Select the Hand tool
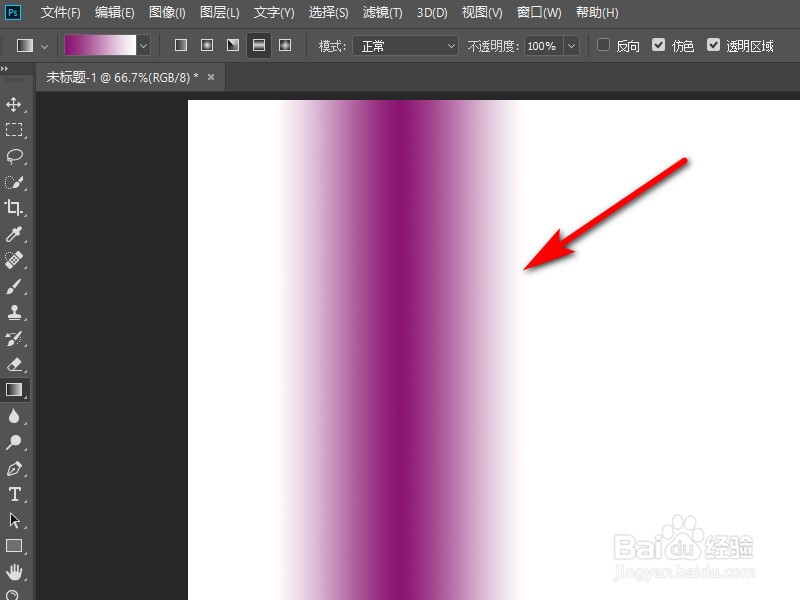Image resolution: width=800 pixels, height=600 pixels. (14, 572)
